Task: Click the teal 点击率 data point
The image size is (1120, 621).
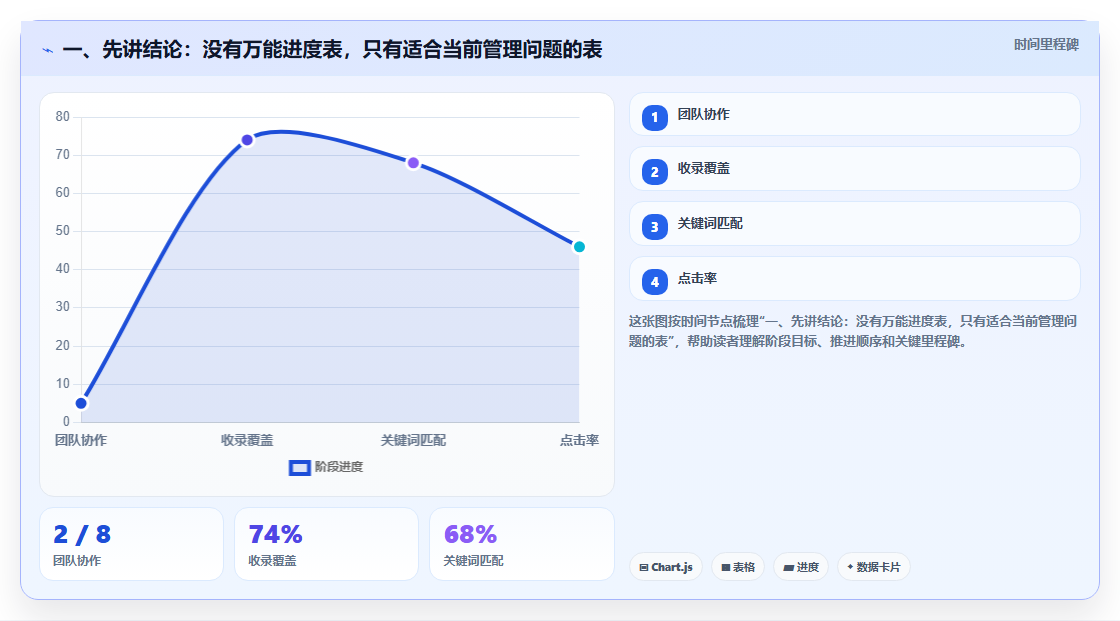Action: tap(579, 247)
